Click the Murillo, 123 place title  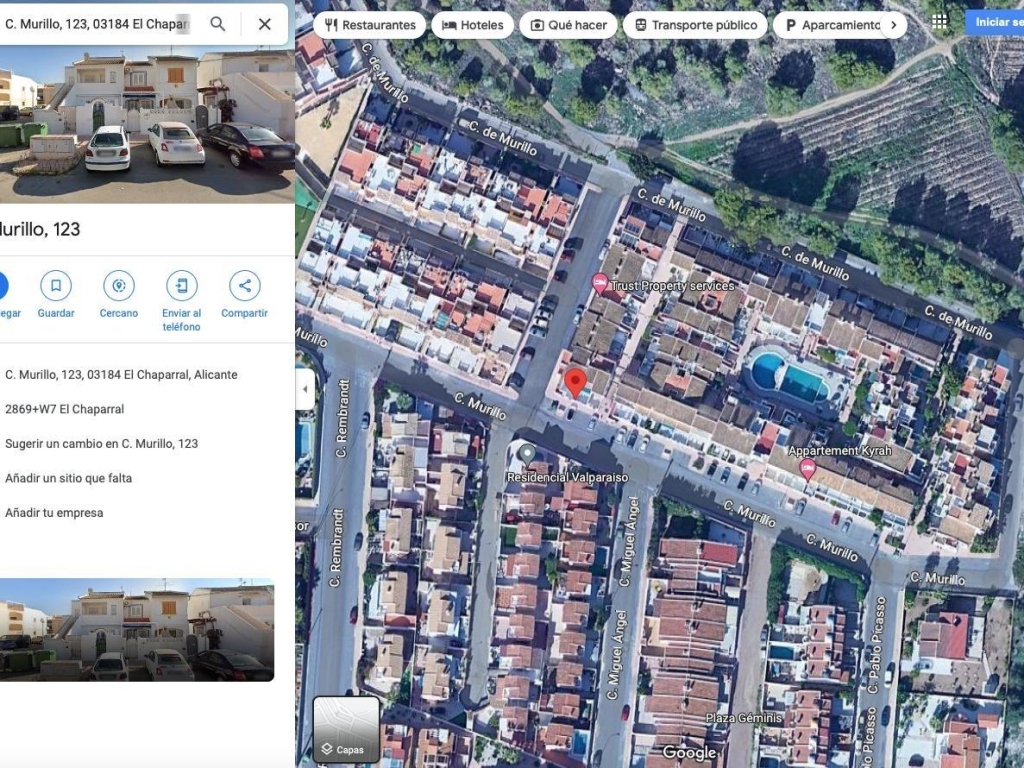point(40,229)
